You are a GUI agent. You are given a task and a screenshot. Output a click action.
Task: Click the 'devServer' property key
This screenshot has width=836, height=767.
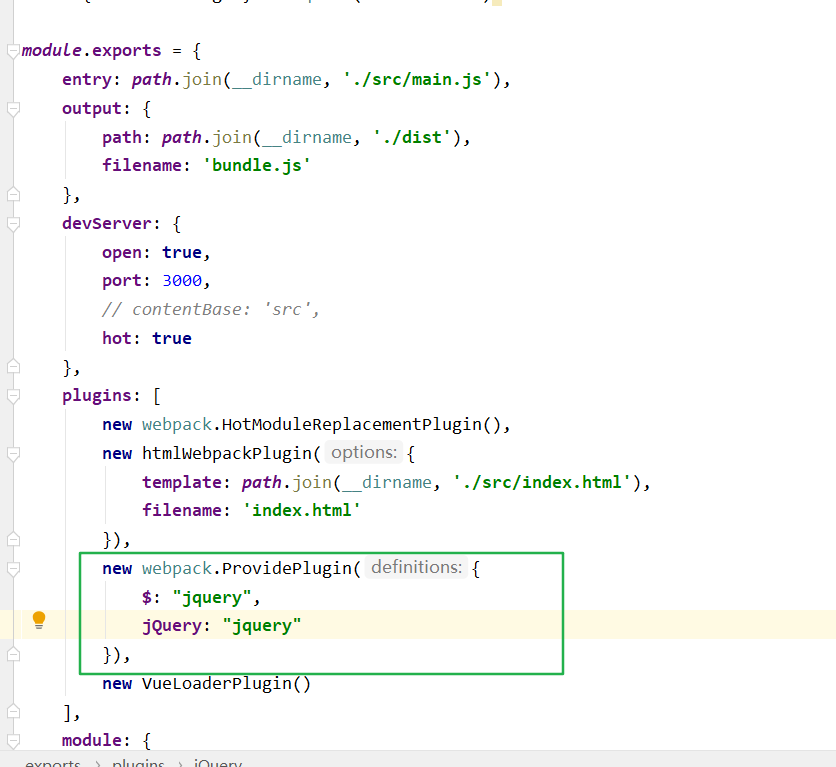pos(107,223)
